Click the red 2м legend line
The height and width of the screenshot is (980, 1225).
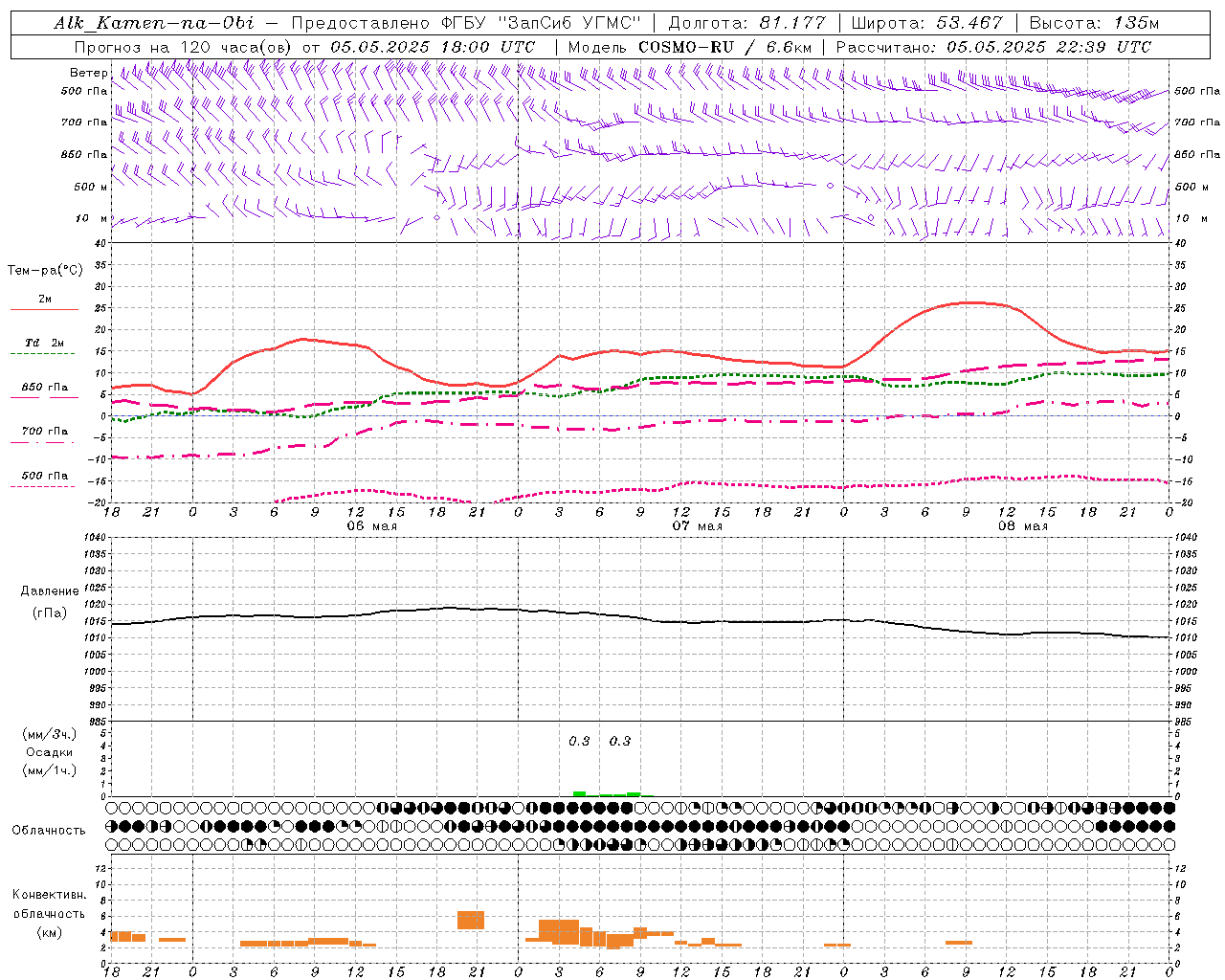(44, 310)
